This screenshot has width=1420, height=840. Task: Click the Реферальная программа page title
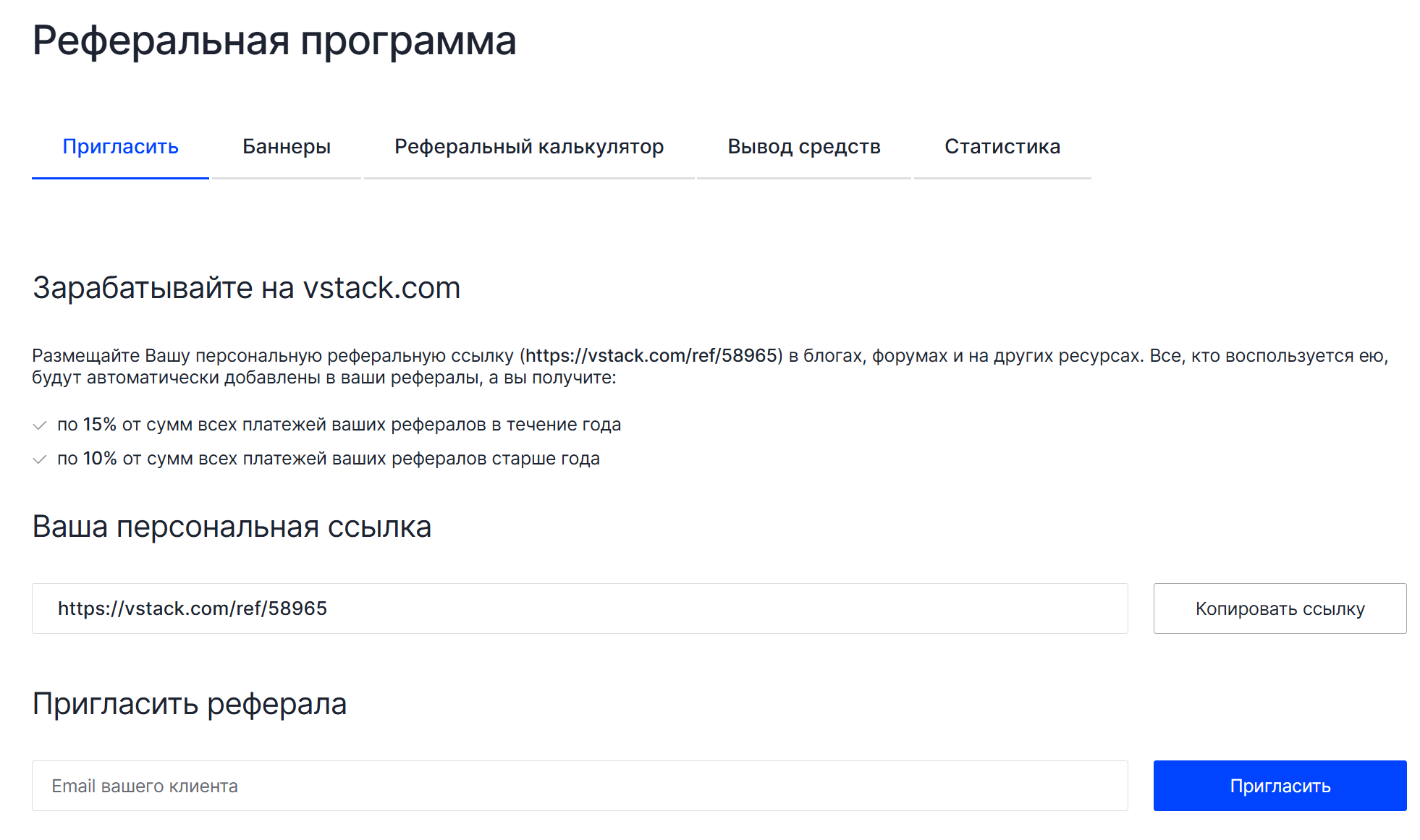tap(274, 41)
